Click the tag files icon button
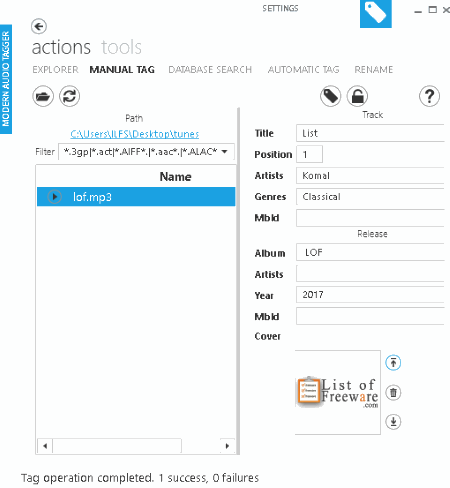Image resolution: width=450 pixels, height=488 pixels. [x=330, y=96]
